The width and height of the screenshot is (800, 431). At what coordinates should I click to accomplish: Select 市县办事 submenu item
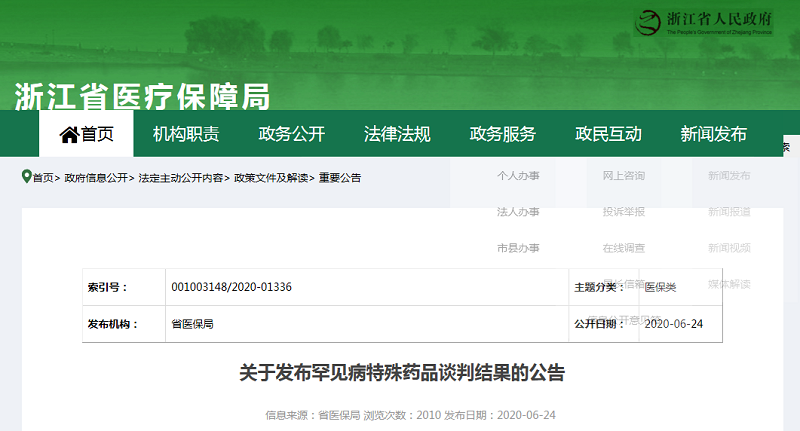(x=518, y=248)
